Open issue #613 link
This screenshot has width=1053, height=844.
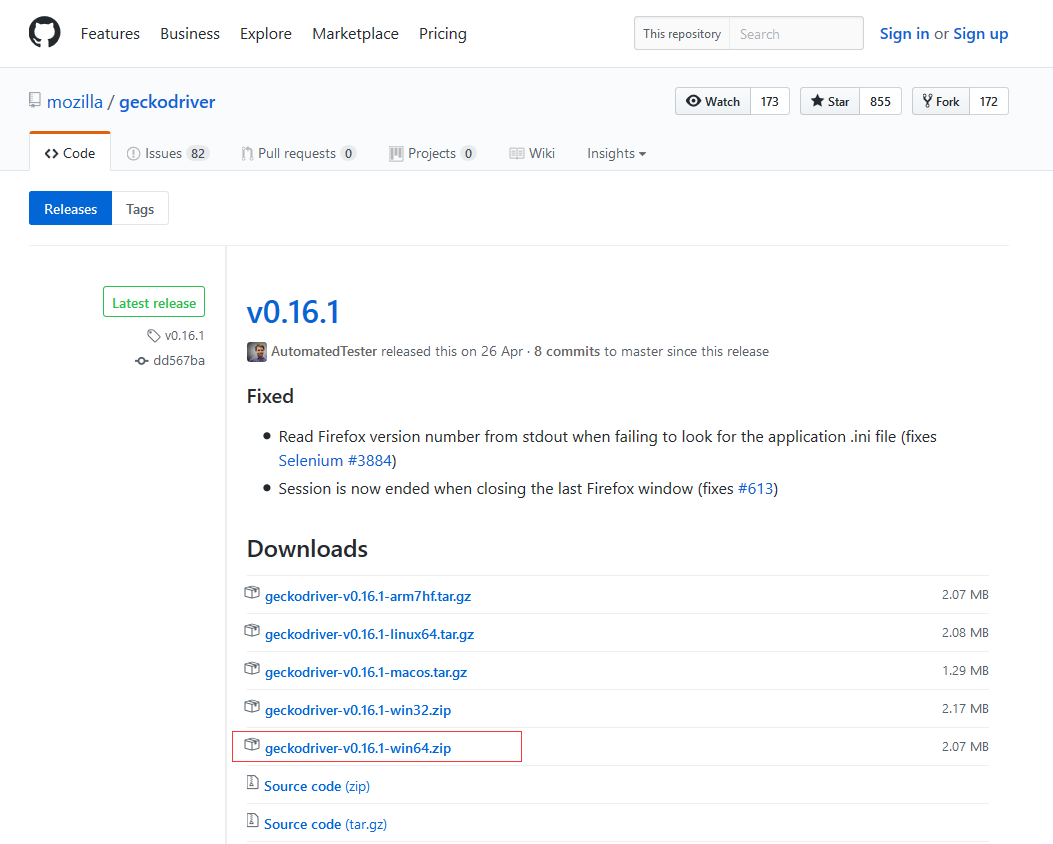(x=756, y=488)
